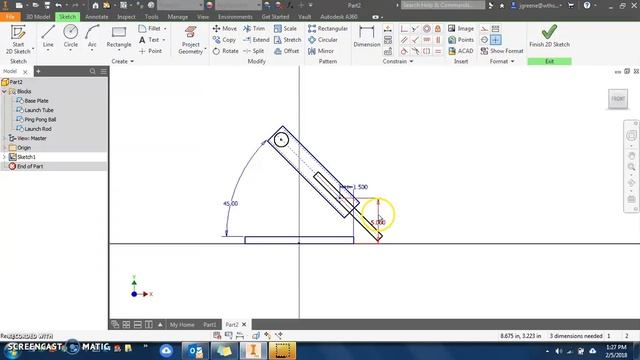Click Start 2D Sketch
Image resolution: width=640 pixels, height=360 pixels.
pos(18,39)
